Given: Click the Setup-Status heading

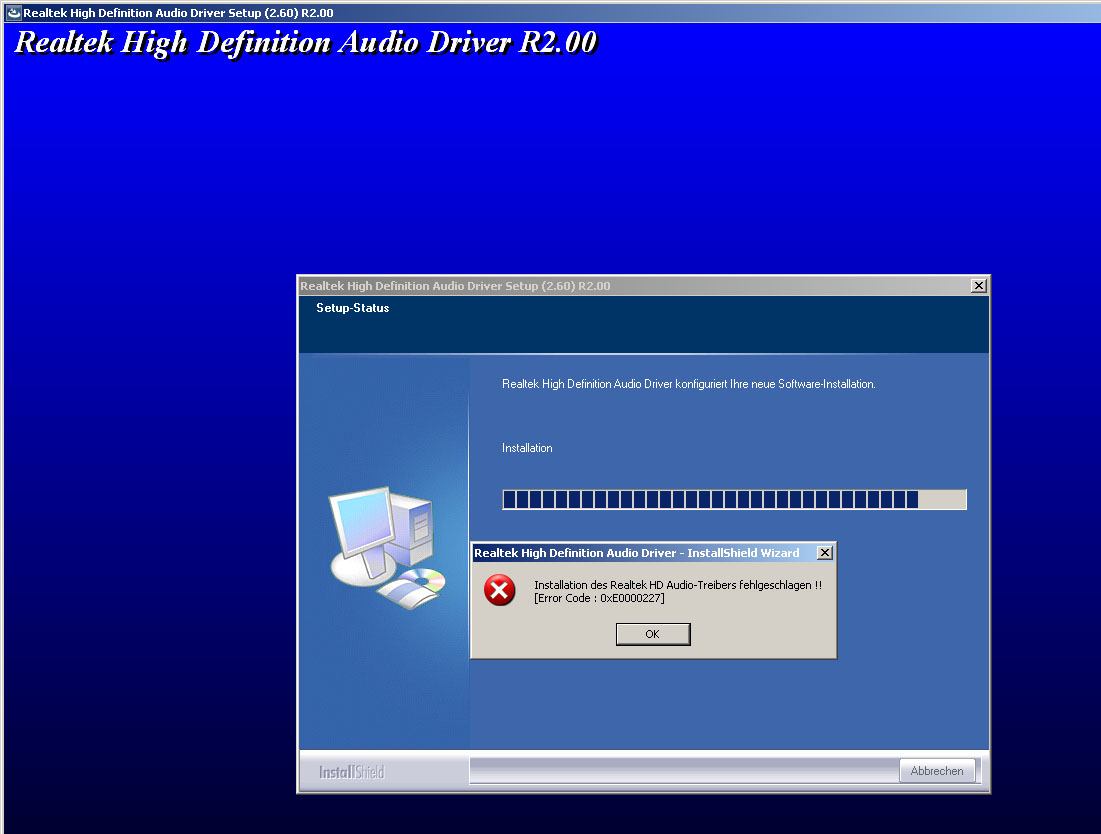Looking at the screenshot, I should coord(352,307).
